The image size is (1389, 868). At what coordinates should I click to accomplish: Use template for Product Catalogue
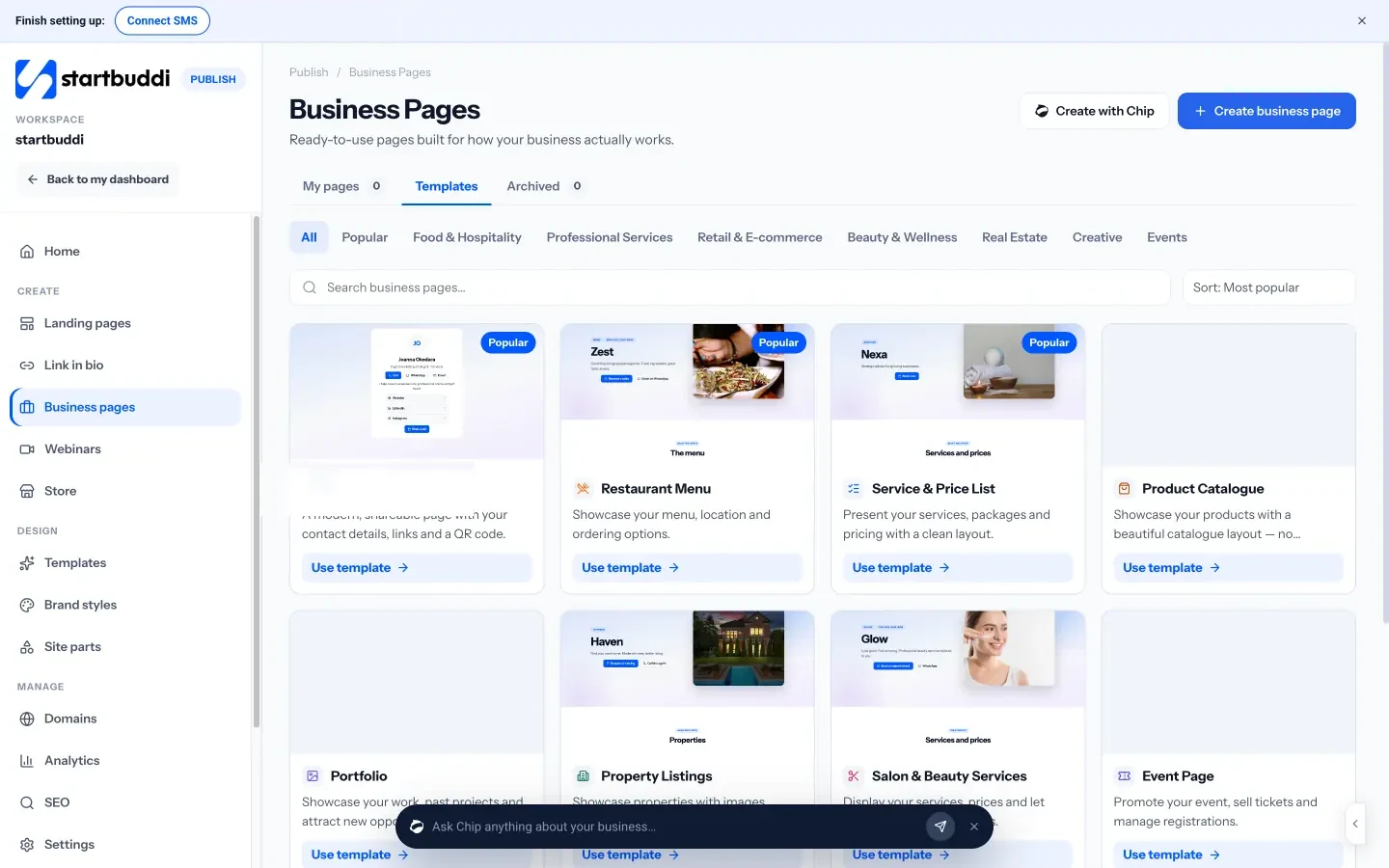click(x=1228, y=568)
